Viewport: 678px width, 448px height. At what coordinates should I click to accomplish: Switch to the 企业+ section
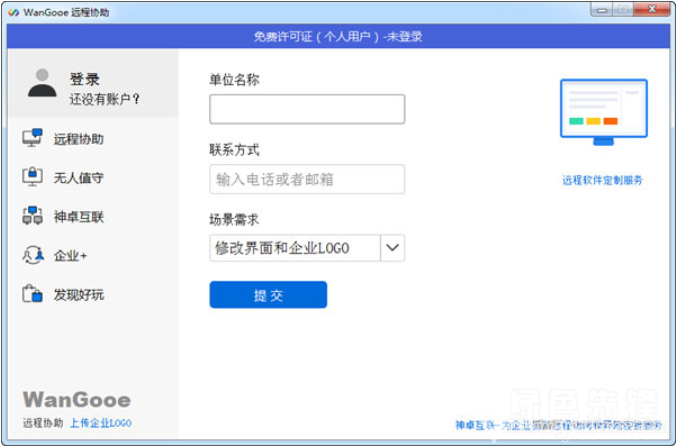(x=70, y=256)
